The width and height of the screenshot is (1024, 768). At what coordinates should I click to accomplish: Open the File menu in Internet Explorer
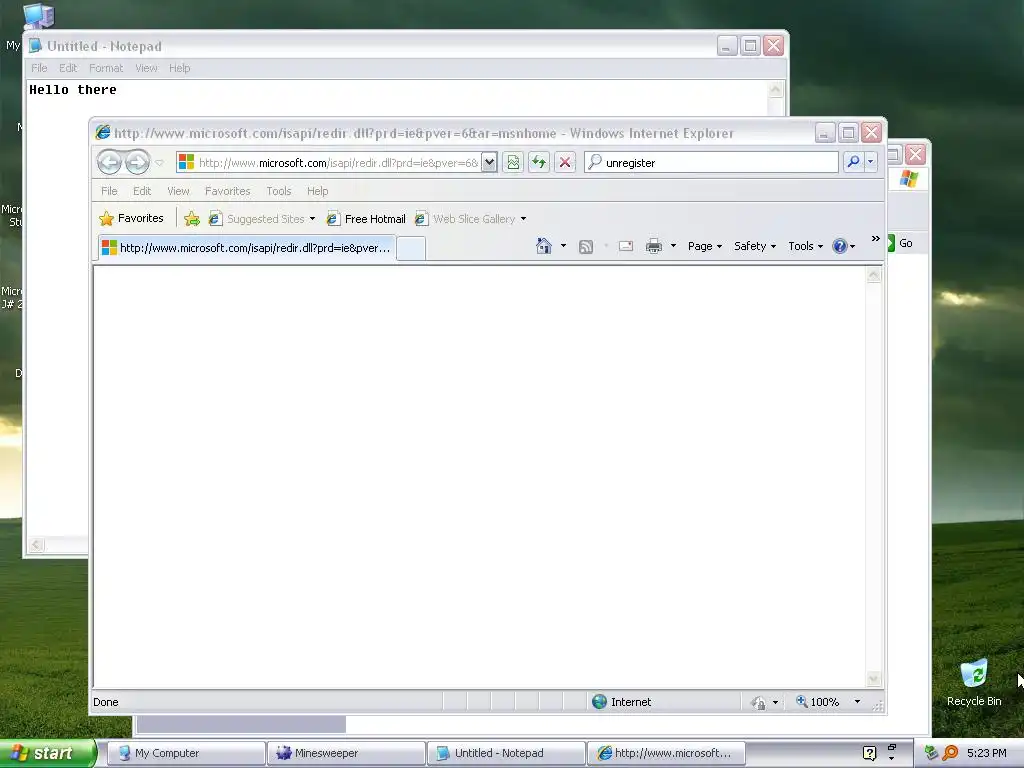coord(109,191)
